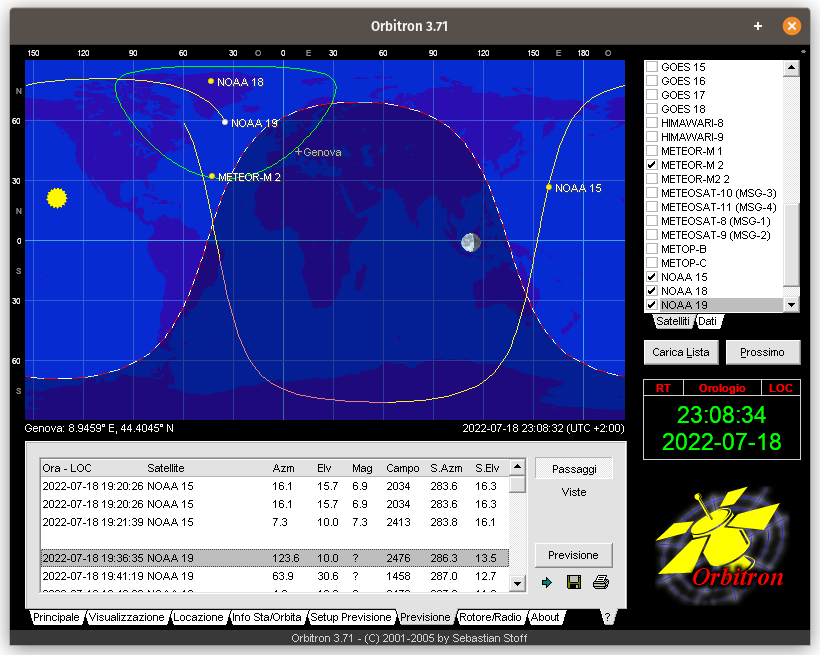Open the Visualizzazione tab
The image size is (820, 655).
click(x=127, y=617)
